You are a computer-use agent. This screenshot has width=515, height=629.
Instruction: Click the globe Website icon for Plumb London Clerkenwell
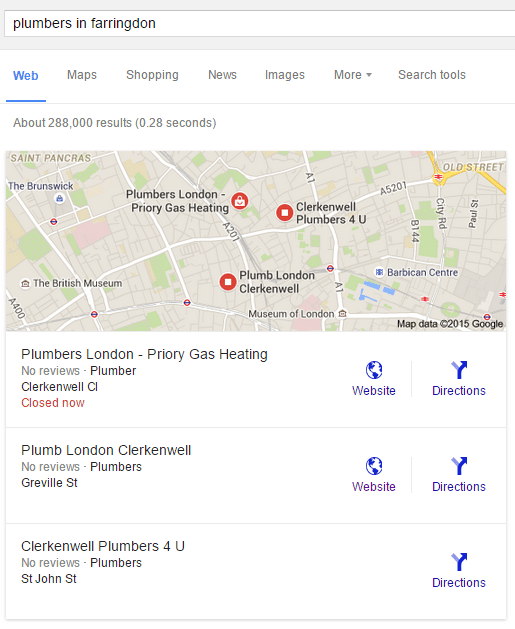pyautogui.click(x=374, y=466)
